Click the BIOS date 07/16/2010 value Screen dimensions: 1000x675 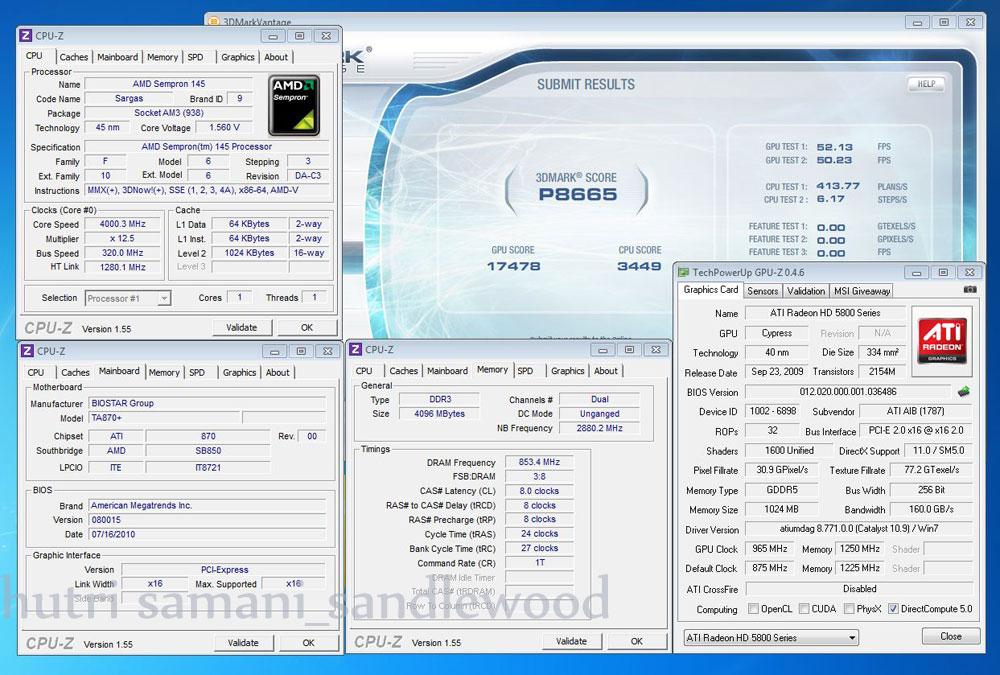click(x=207, y=534)
